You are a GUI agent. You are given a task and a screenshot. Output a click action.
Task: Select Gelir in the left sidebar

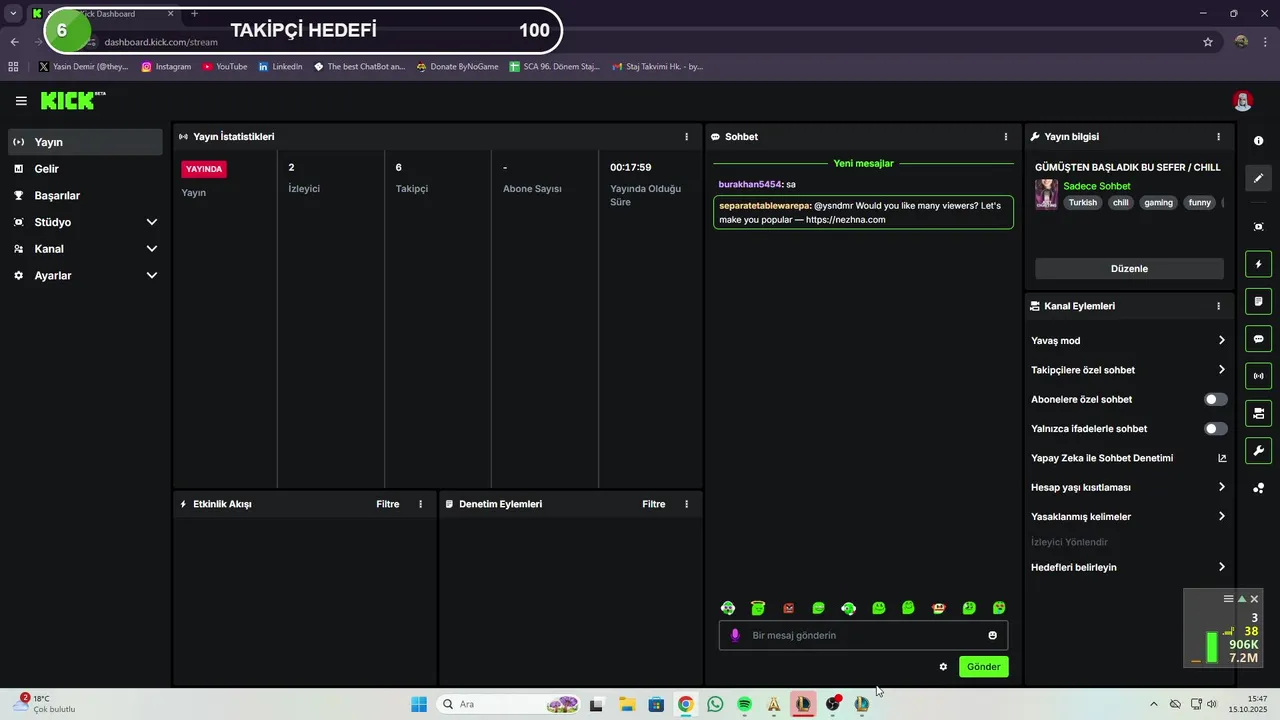pyautogui.click(x=85, y=169)
